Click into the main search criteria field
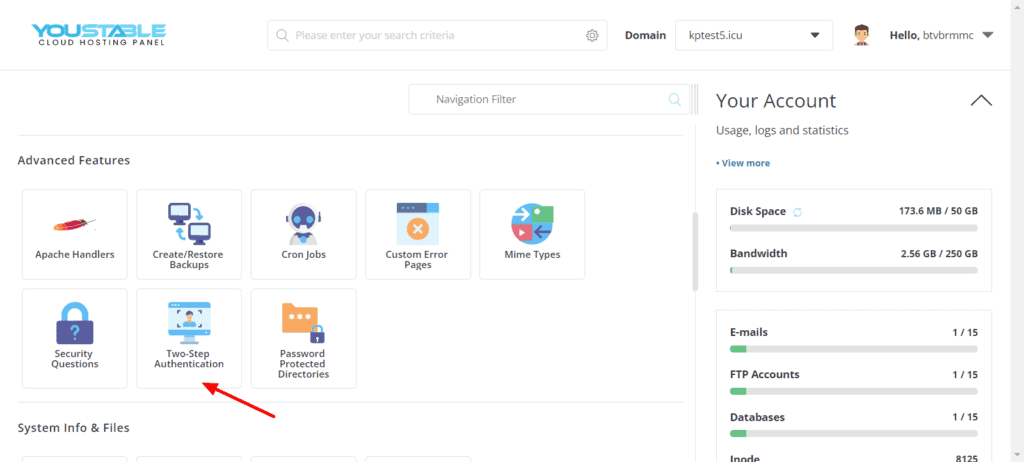The height and width of the screenshot is (462, 1024). click(x=435, y=36)
